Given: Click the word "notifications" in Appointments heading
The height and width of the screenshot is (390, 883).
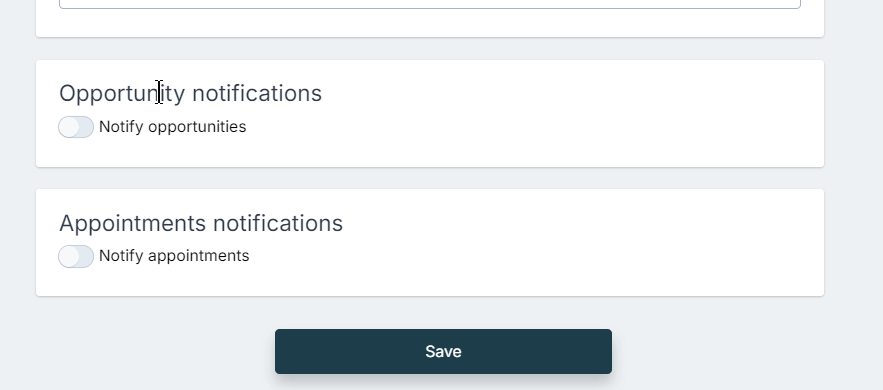Looking at the screenshot, I should coord(278,223).
